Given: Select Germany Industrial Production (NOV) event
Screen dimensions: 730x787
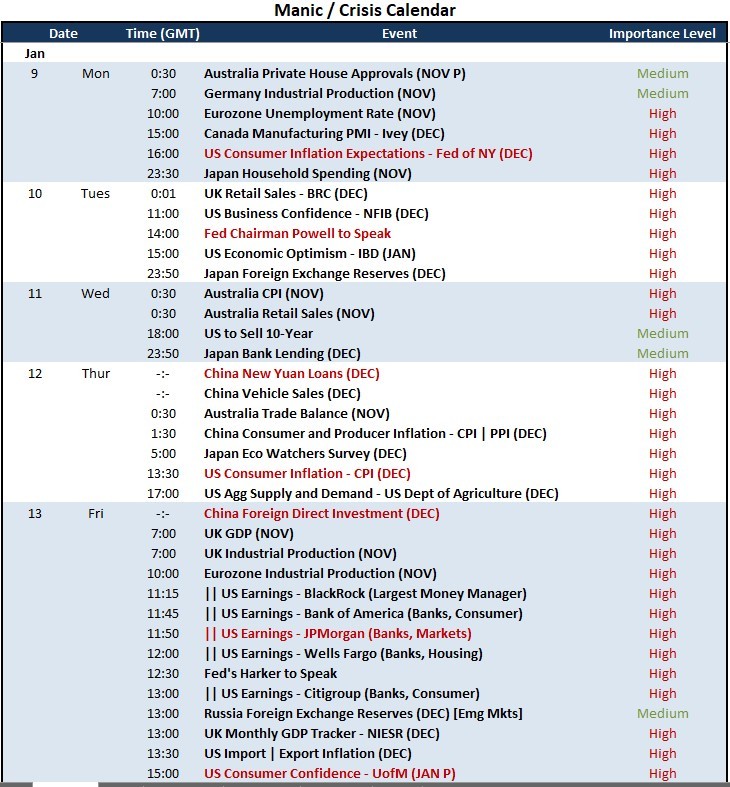Looking at the screenshot, I should pos(319,94).
